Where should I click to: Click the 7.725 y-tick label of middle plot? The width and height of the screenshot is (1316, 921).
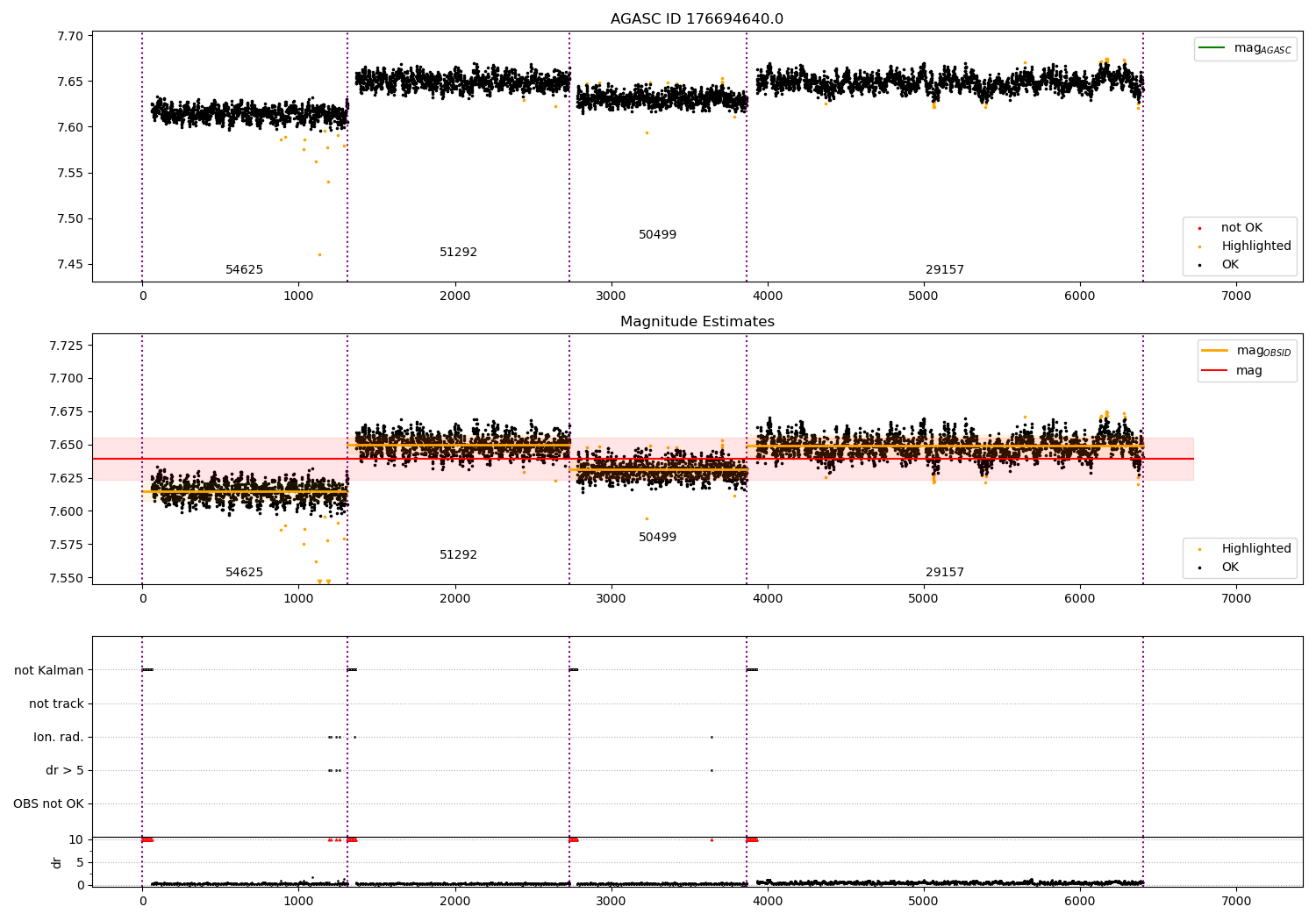(67, 346)
